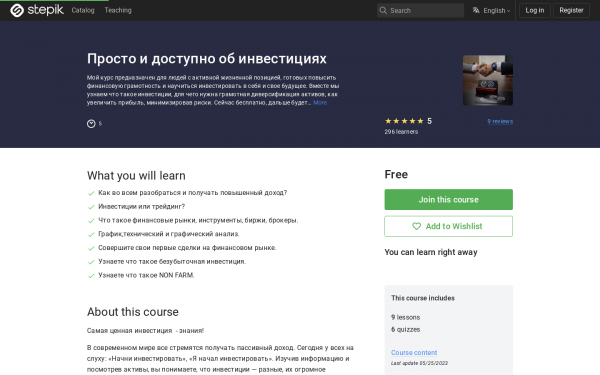Click the '296 learners' text
This screenshot has height=375, width=600.
pyautogui.click(x=401, y=132)
